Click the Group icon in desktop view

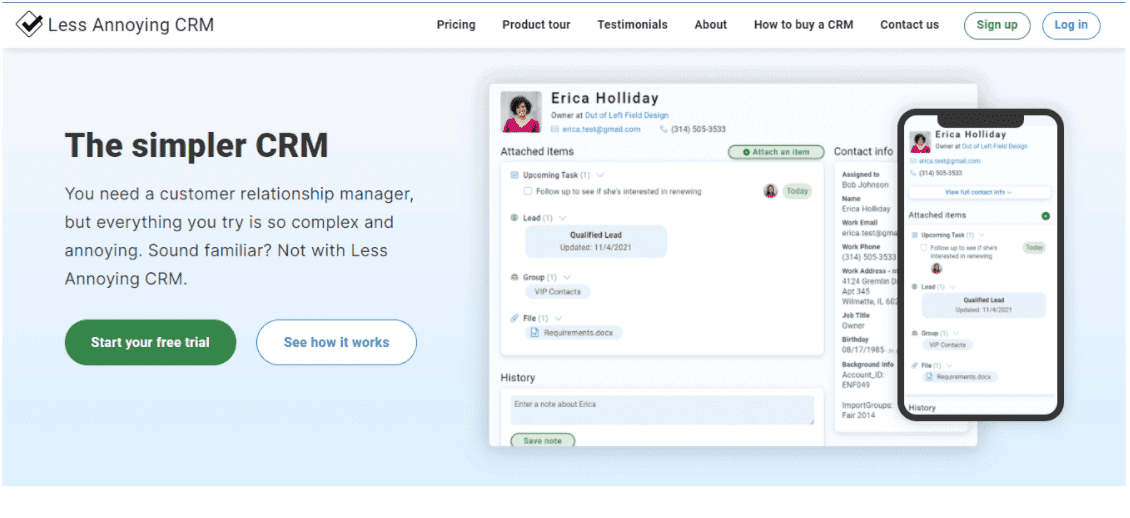[515, 277]
